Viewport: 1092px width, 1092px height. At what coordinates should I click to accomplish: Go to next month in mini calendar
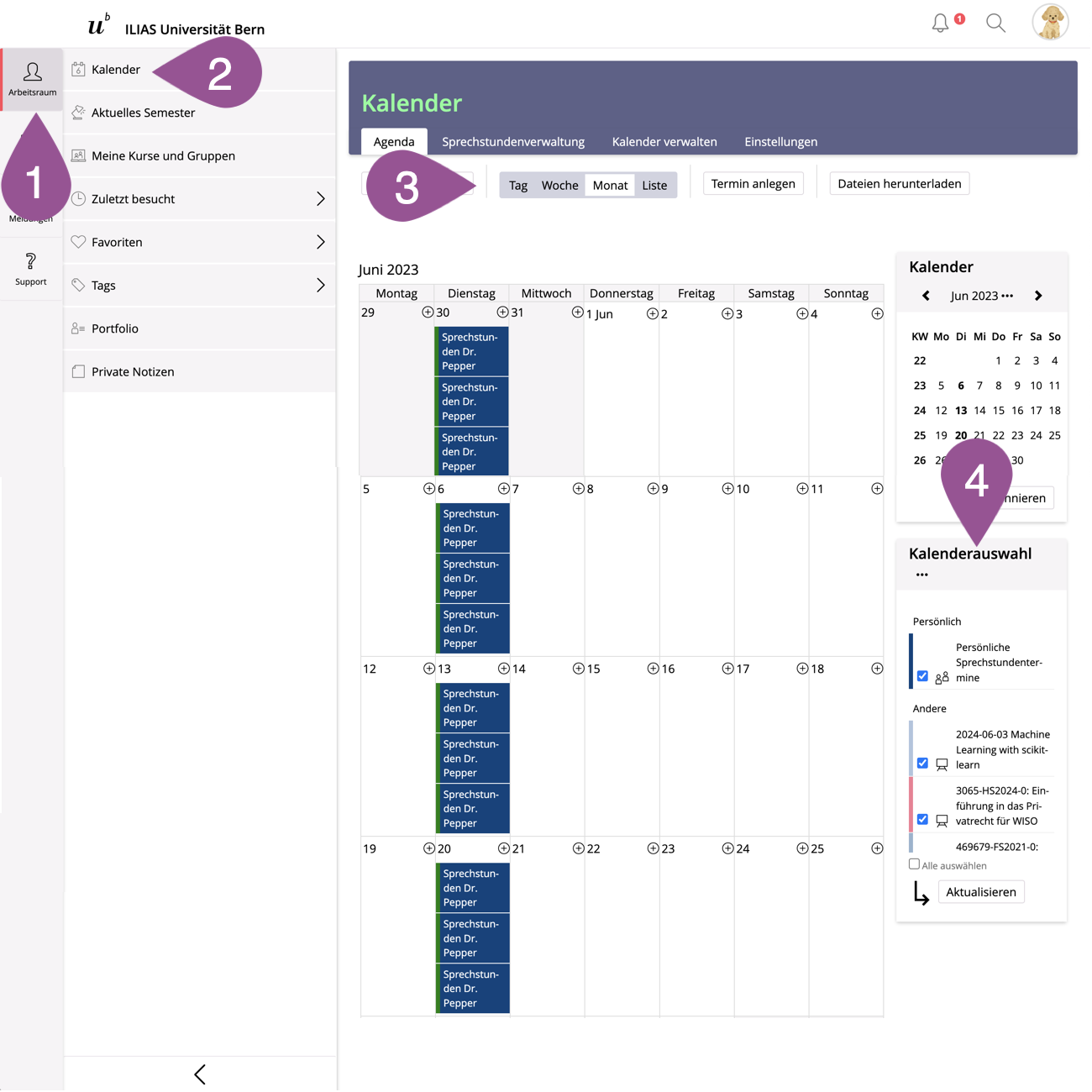[1038, 296]
